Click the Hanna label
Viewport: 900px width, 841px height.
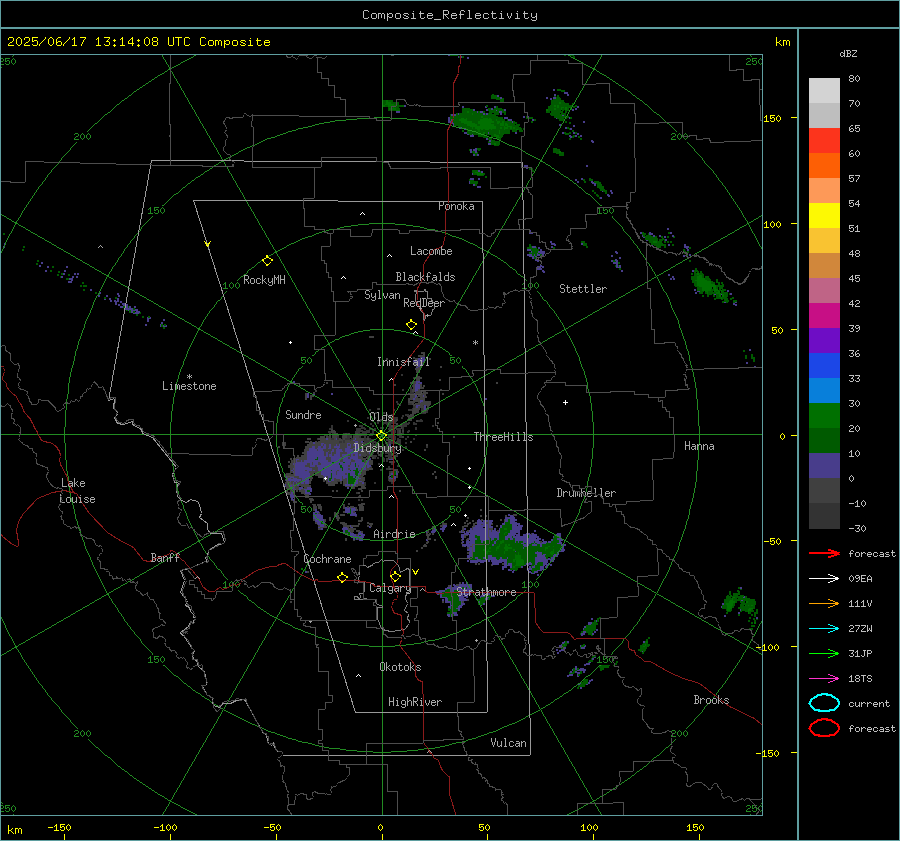pyautogui.click(x=699, y=446)
